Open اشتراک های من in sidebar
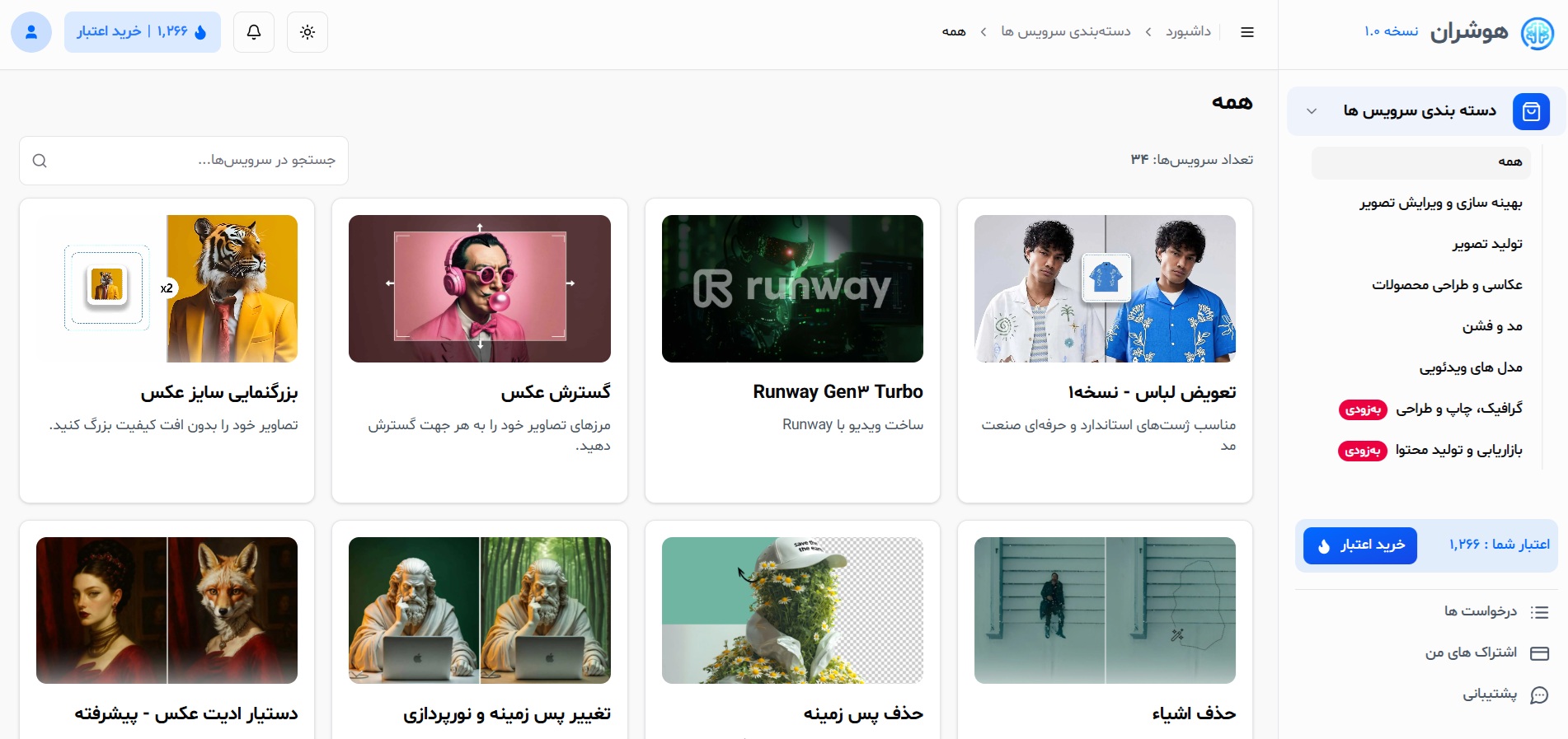Screen dimensions: 1568x739 point(1471,652)
